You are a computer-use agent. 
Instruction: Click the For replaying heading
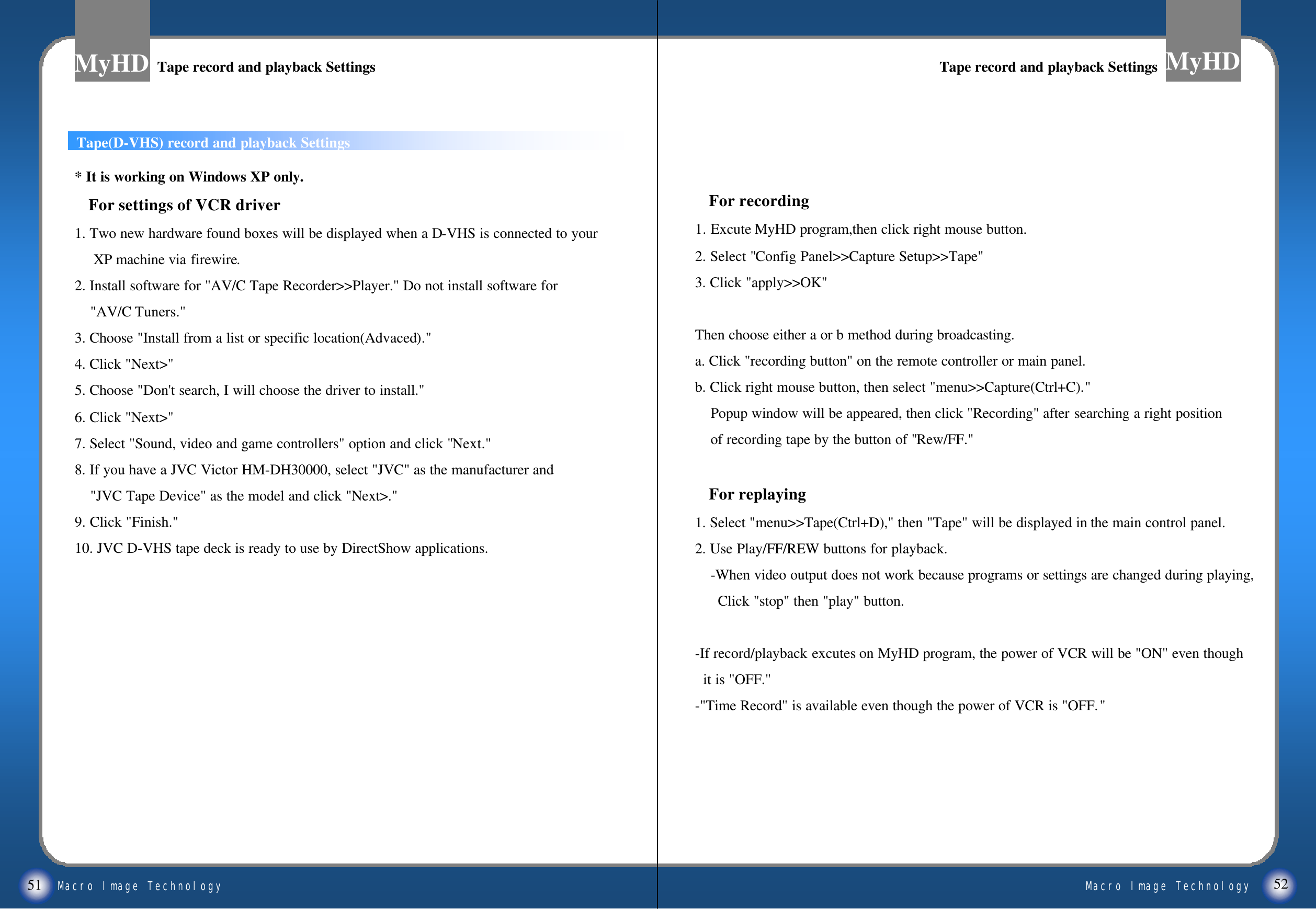pos(757,494)
